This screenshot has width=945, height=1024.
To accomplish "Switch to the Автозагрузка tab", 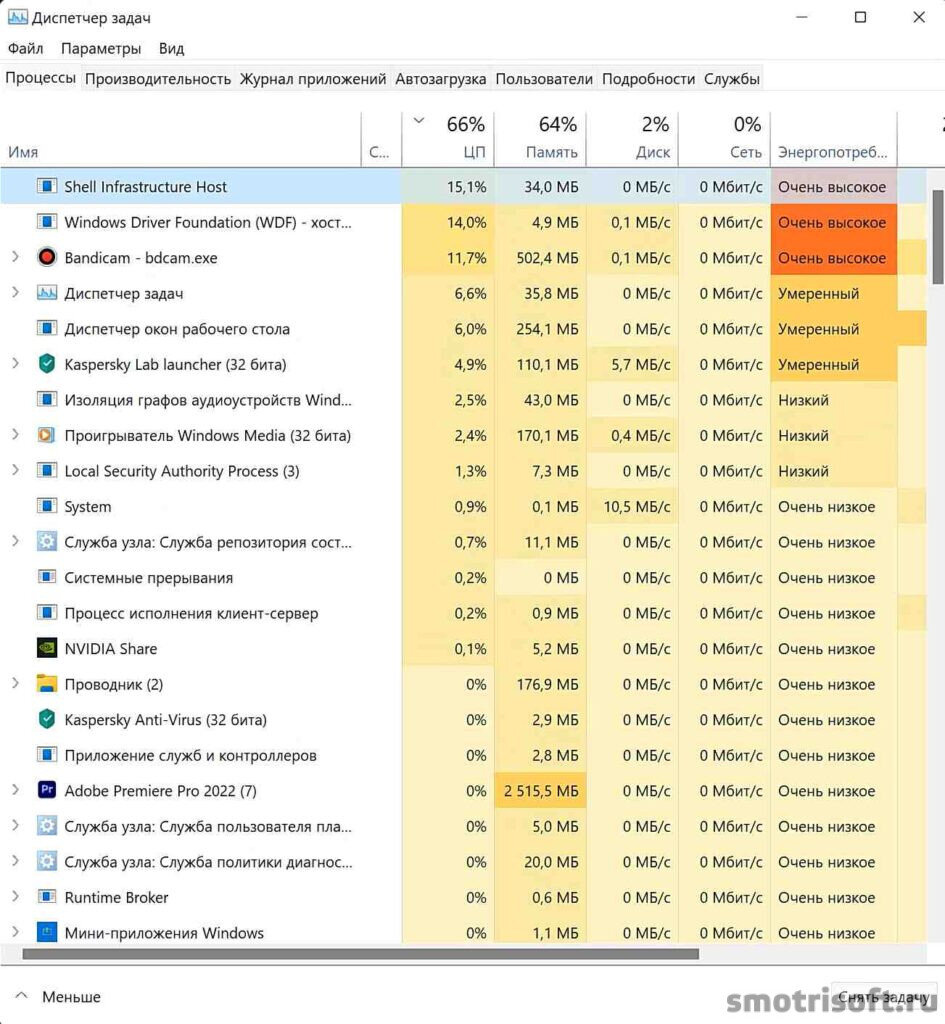I will tap(440, 79).
